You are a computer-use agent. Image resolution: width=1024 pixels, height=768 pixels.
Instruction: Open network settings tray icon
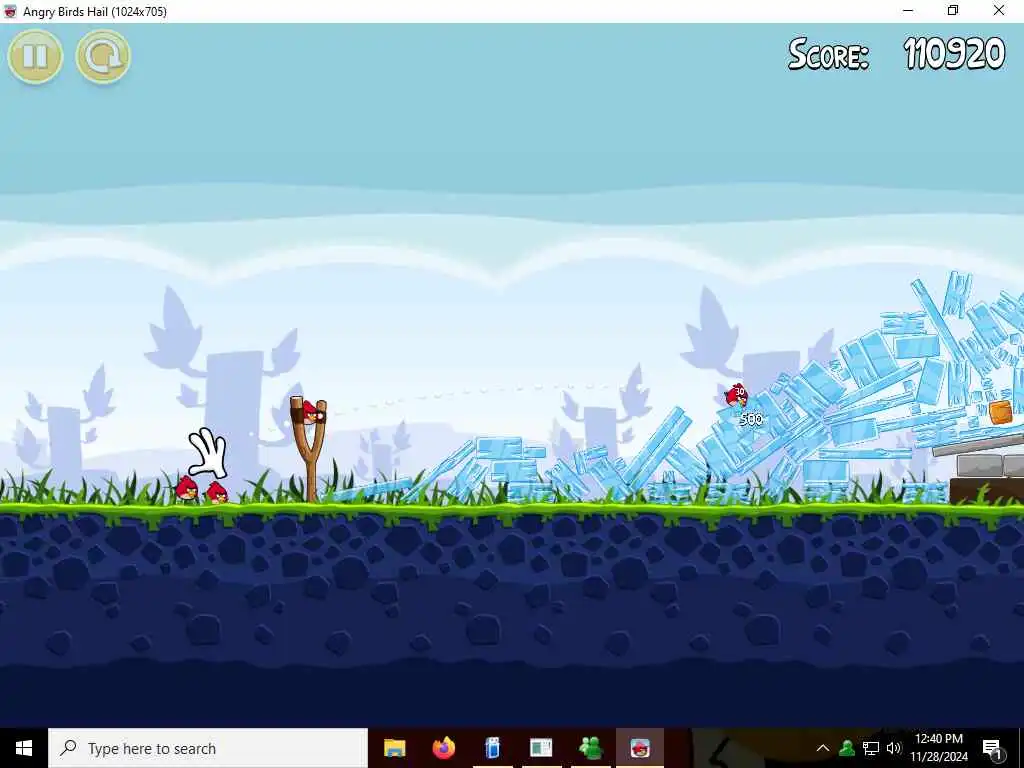[x=871, y=748]
